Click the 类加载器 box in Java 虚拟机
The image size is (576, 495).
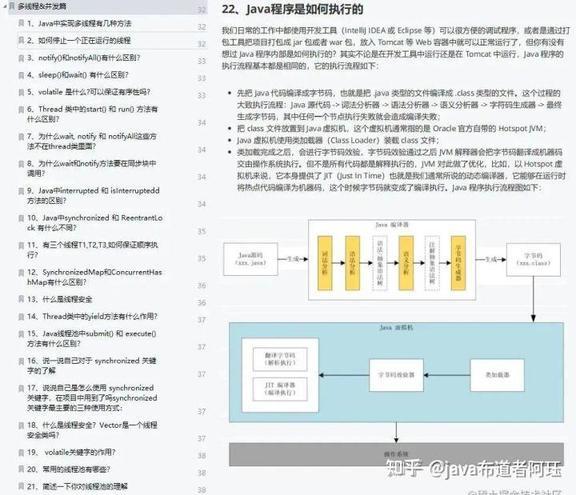click(497, 375)
